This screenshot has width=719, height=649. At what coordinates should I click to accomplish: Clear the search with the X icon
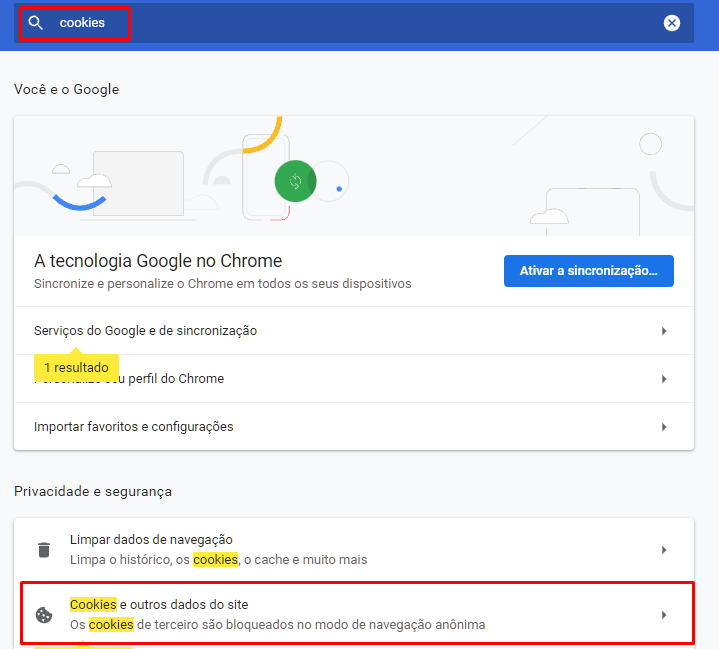click(x=672, y=23)
